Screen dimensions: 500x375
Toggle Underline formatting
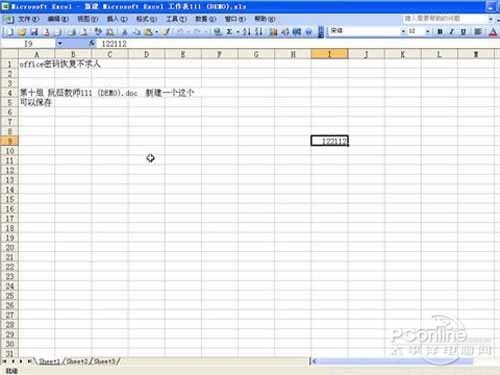(463, 32)
